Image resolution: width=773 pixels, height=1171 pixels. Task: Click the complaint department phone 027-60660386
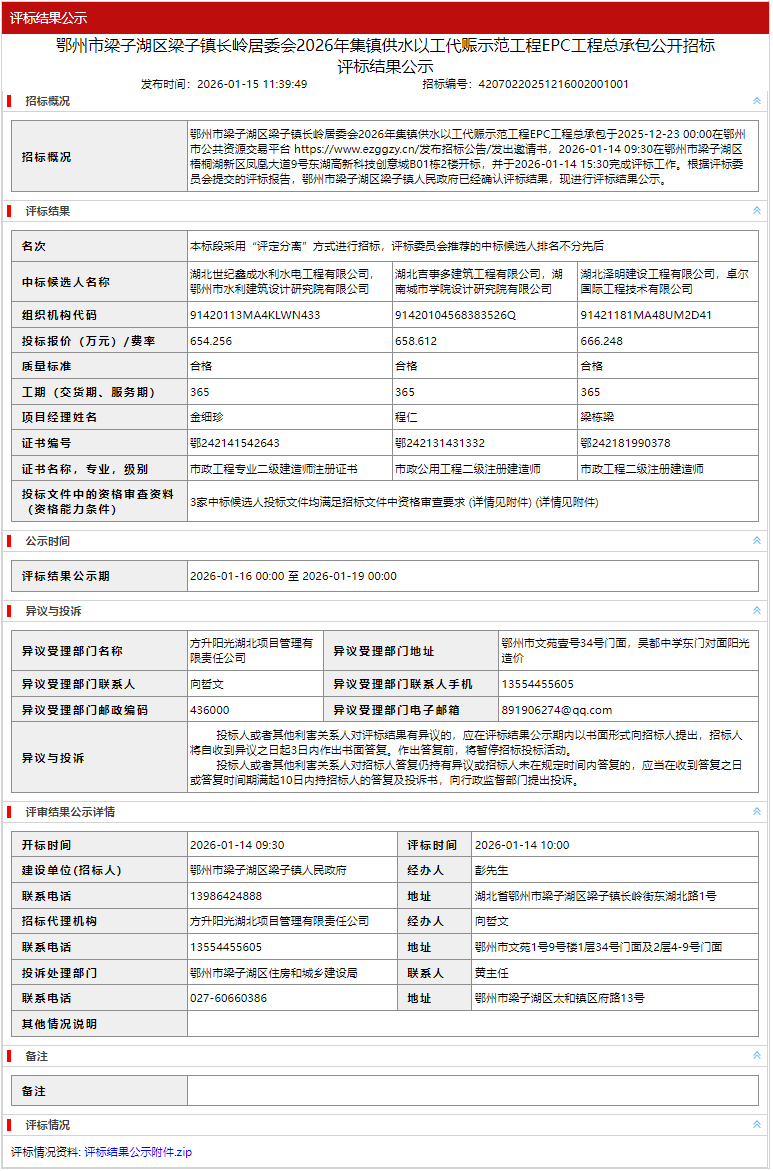[228, 998]
